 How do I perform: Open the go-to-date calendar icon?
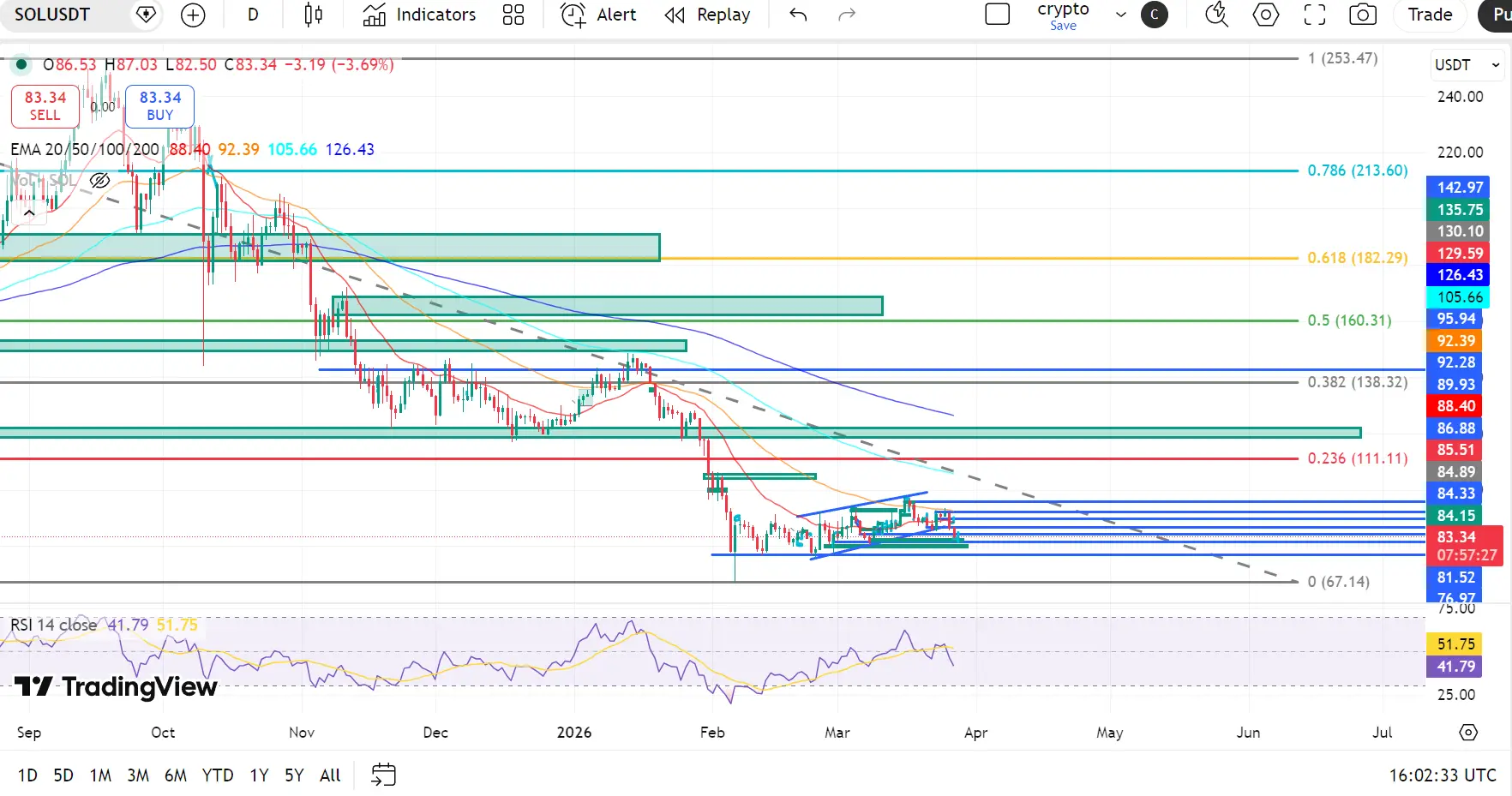coord(383,775)
